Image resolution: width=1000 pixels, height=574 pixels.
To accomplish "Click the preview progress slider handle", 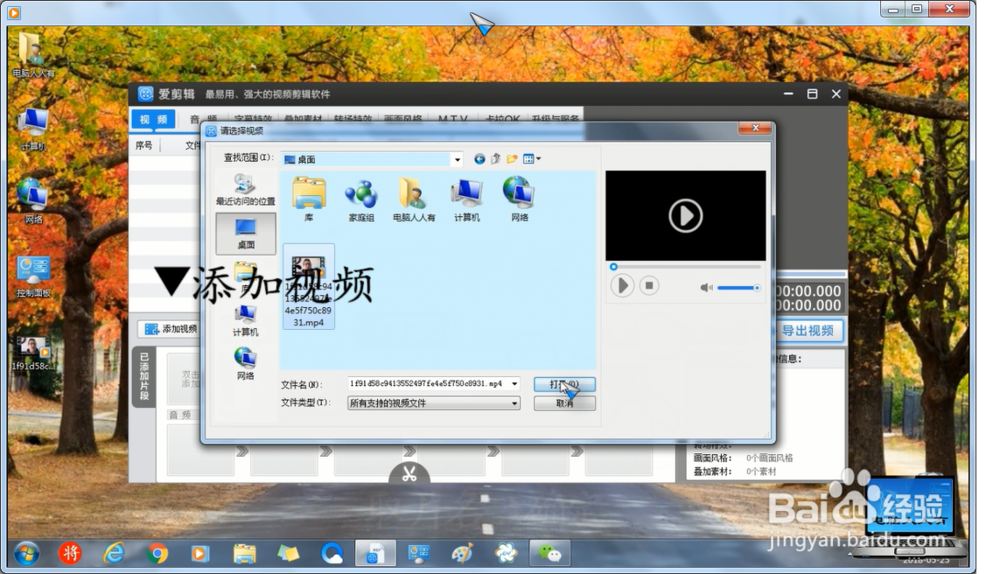I will click(x=614, y=267).
